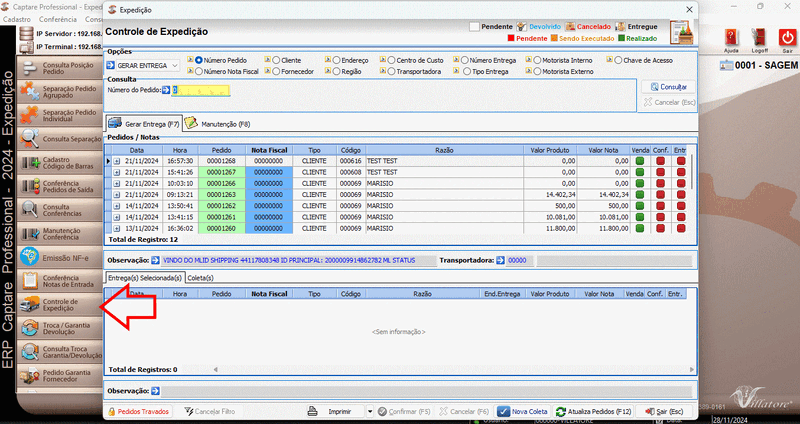The height and width of the screenshot is (424, 800).
Task: Open Consulta Separação sidebar item
Action: (60, 139)
